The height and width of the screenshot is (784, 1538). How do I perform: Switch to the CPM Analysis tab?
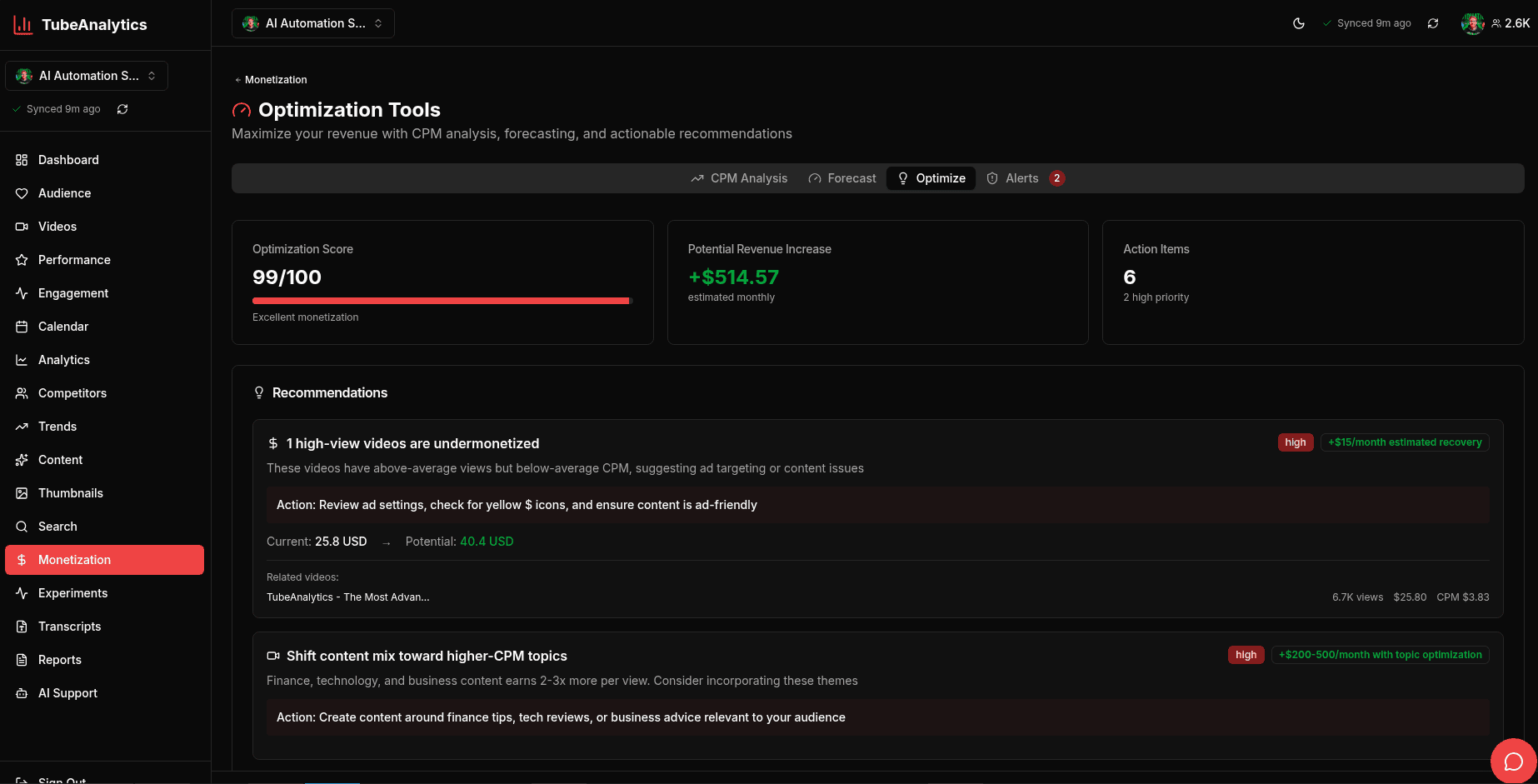click(739, 177)
